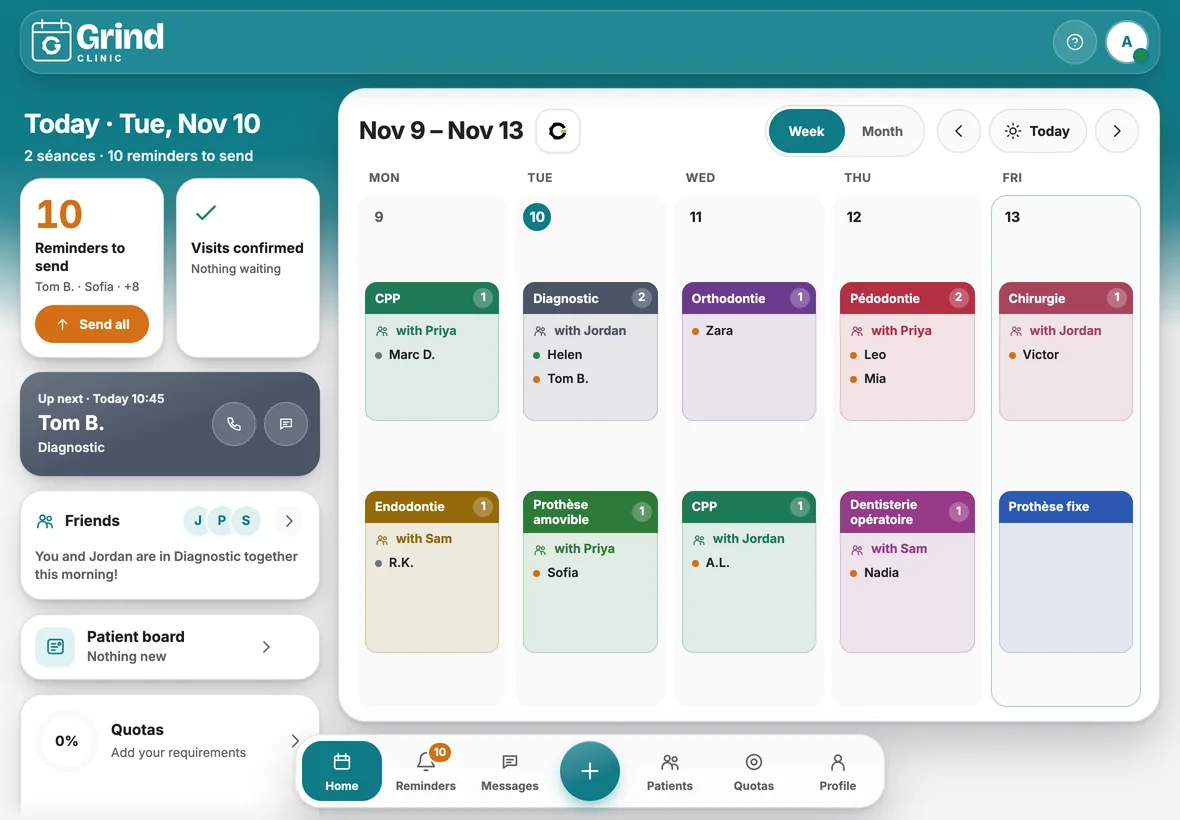Click friend avatar P in Friends card
1180x820 pixels.
pos(221,521)
